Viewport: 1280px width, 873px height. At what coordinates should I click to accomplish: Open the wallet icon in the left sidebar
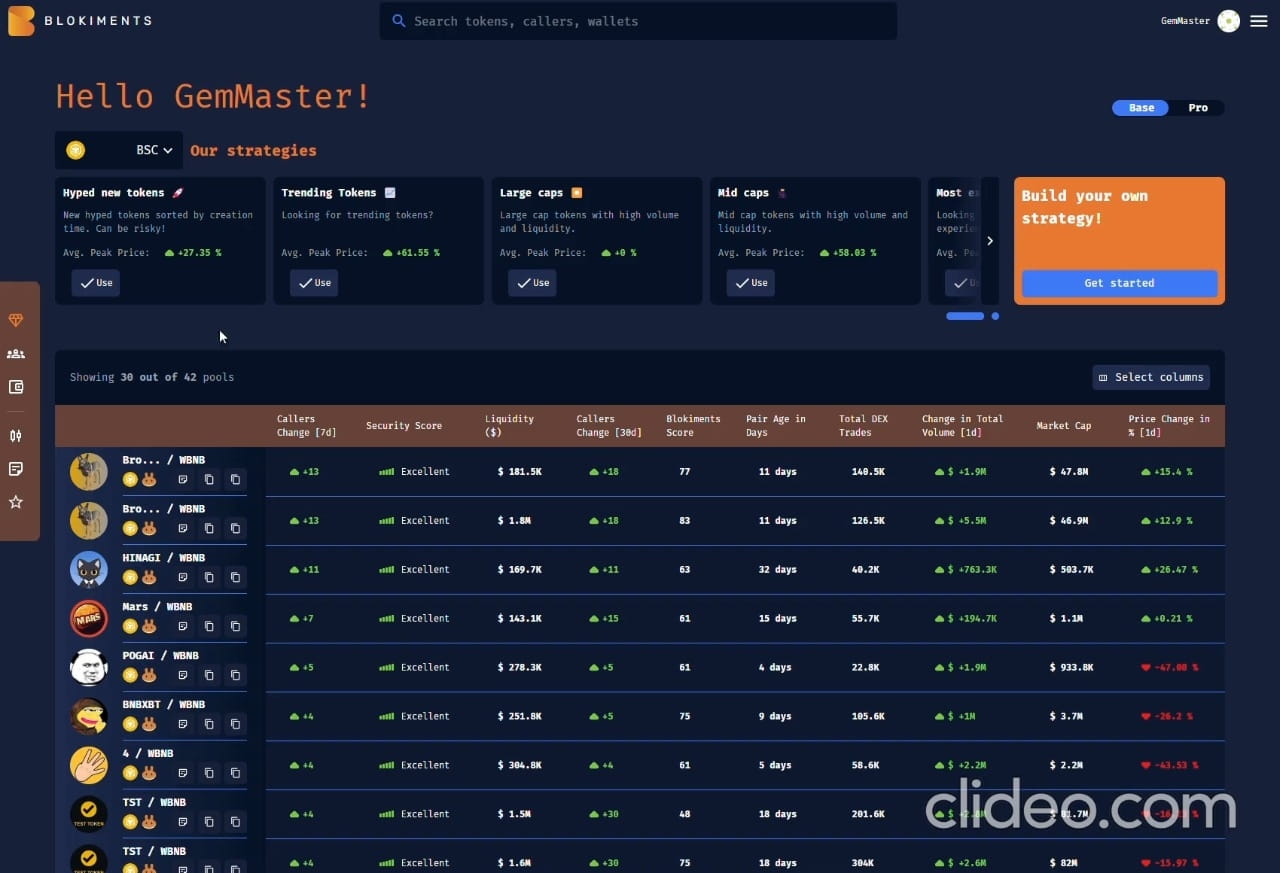tap(16, 386)
